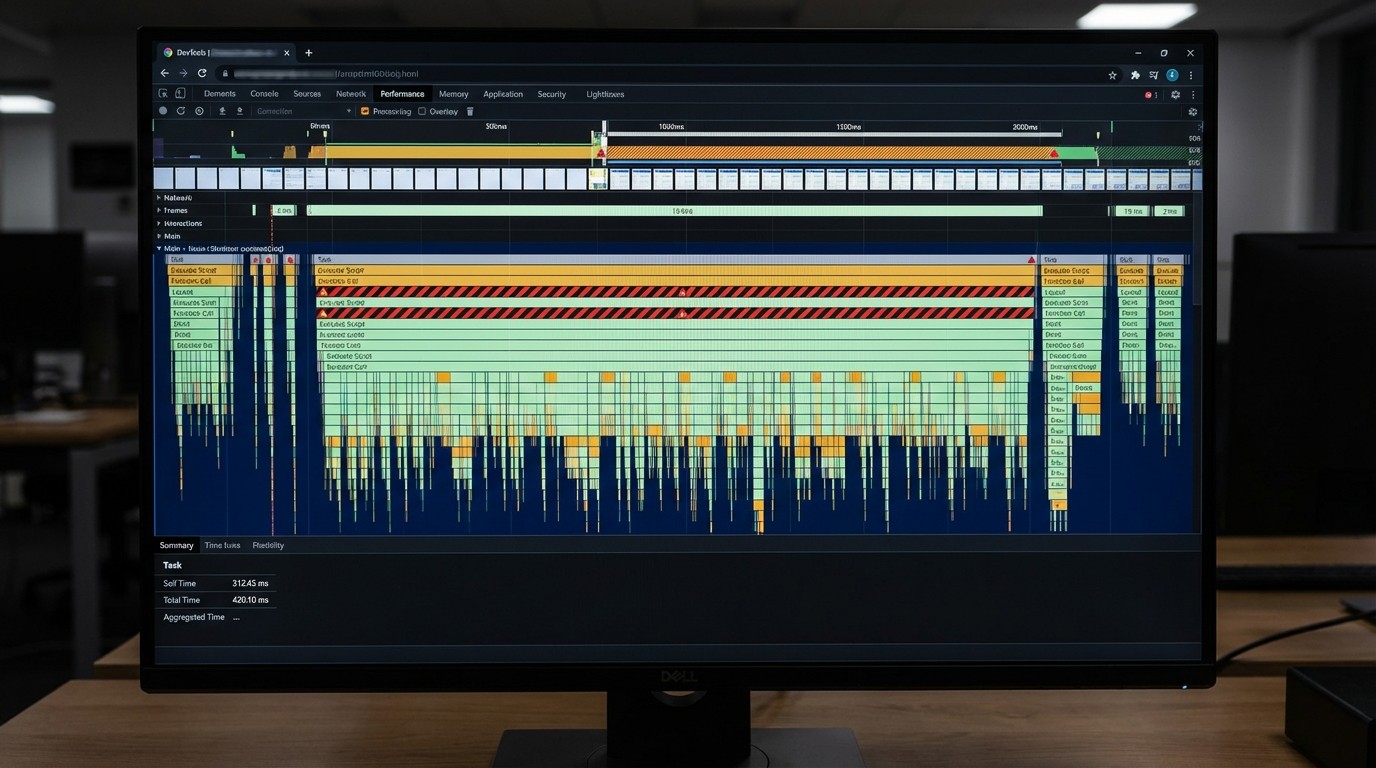
Task: Select the Performance panel tab
Action: click(402, 94)
